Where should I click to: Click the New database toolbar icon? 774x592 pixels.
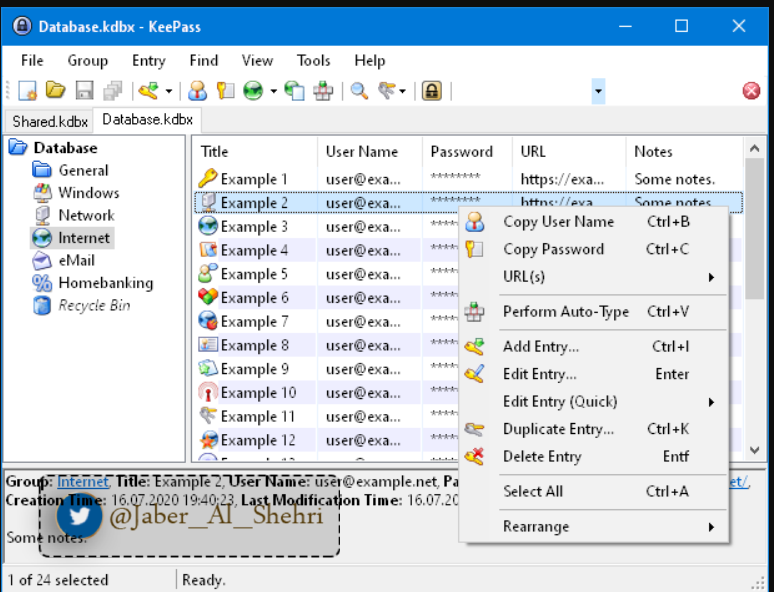(27, 91)
